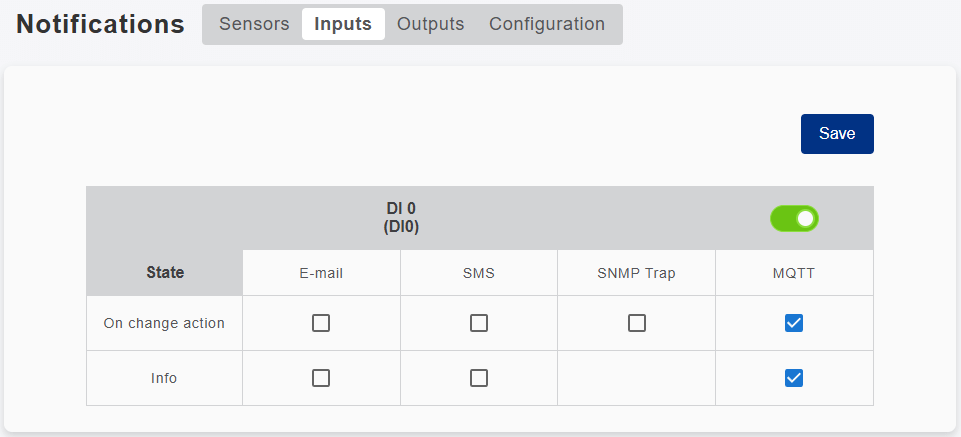Click the MQTT column header
Image resolution: width=961 pixels, height=437 pixels.
[x=794, y=273]
